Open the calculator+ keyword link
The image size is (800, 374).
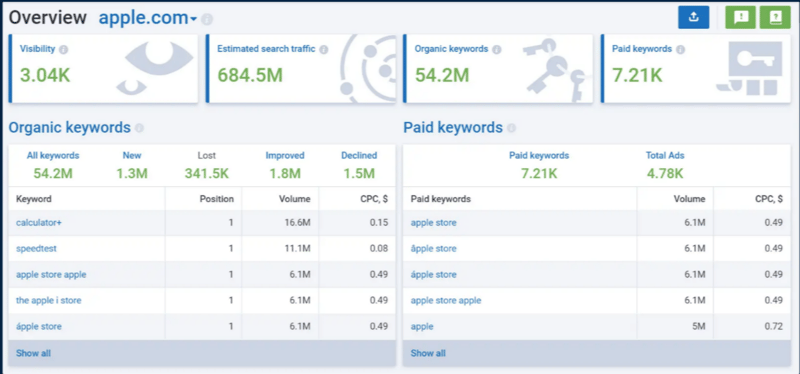(x=39, y=223)
